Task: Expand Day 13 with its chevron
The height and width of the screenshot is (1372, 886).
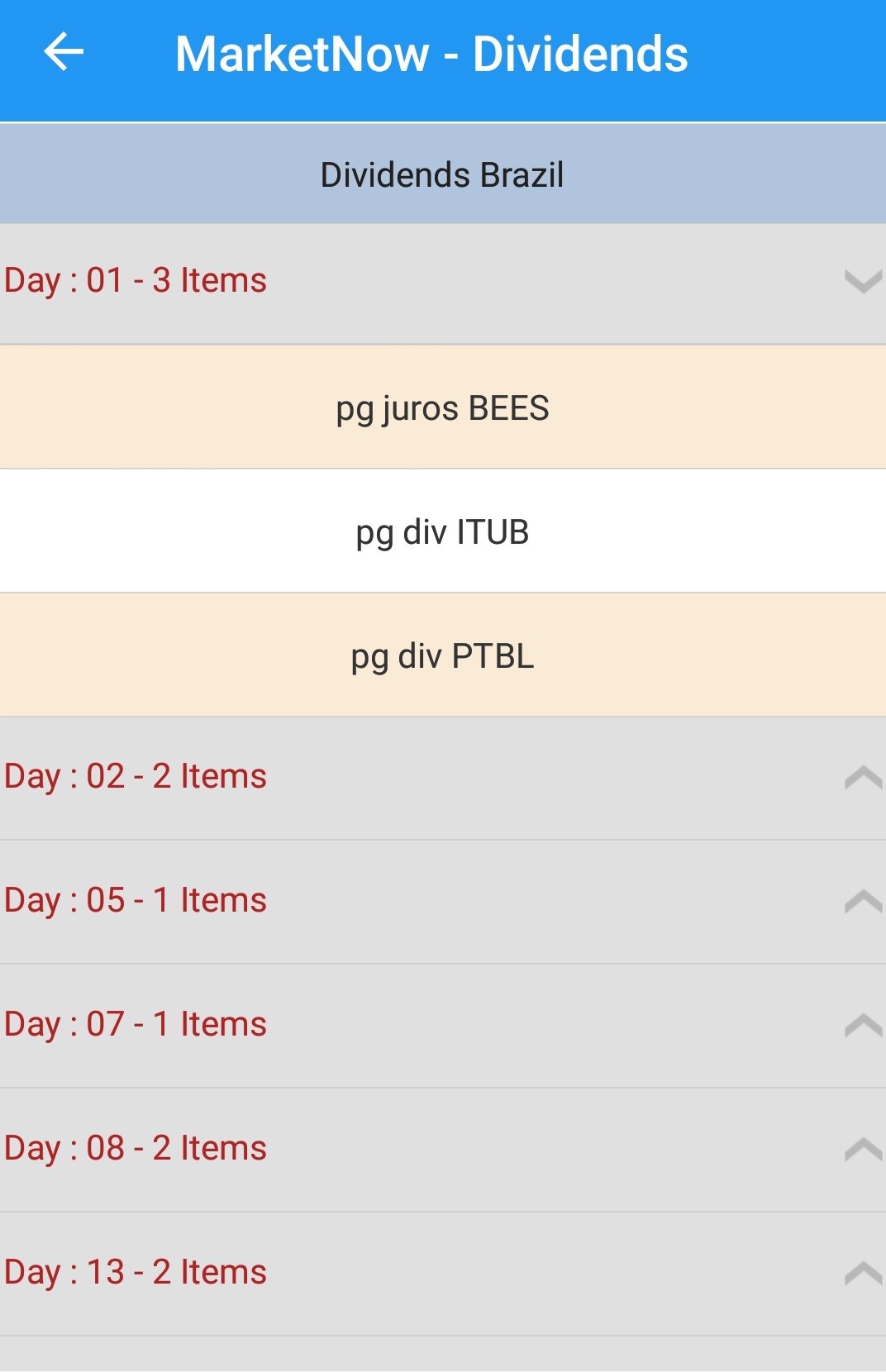Action: 863,1273
